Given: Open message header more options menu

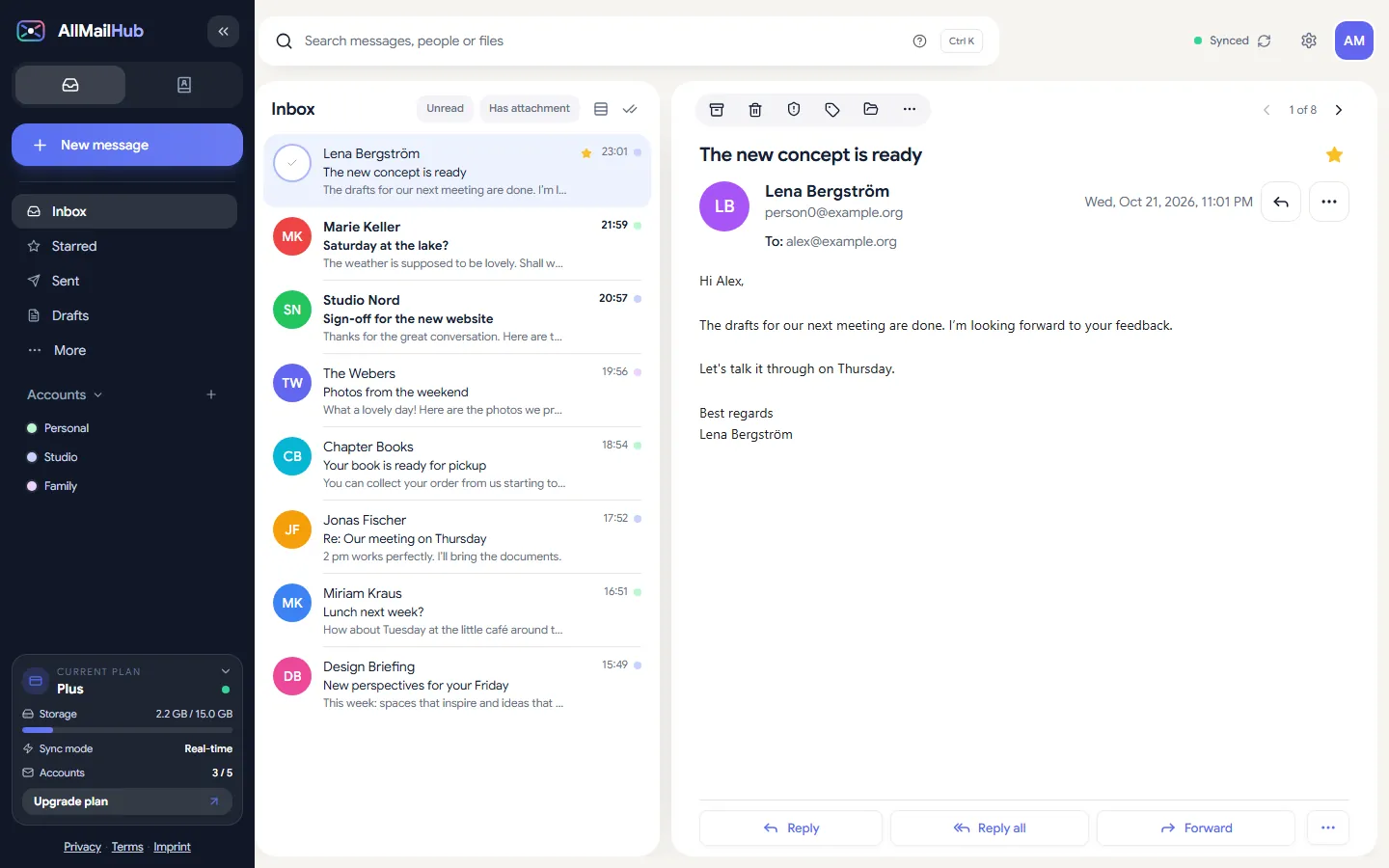Looking at the screenshot, I should click(1329, 202).
